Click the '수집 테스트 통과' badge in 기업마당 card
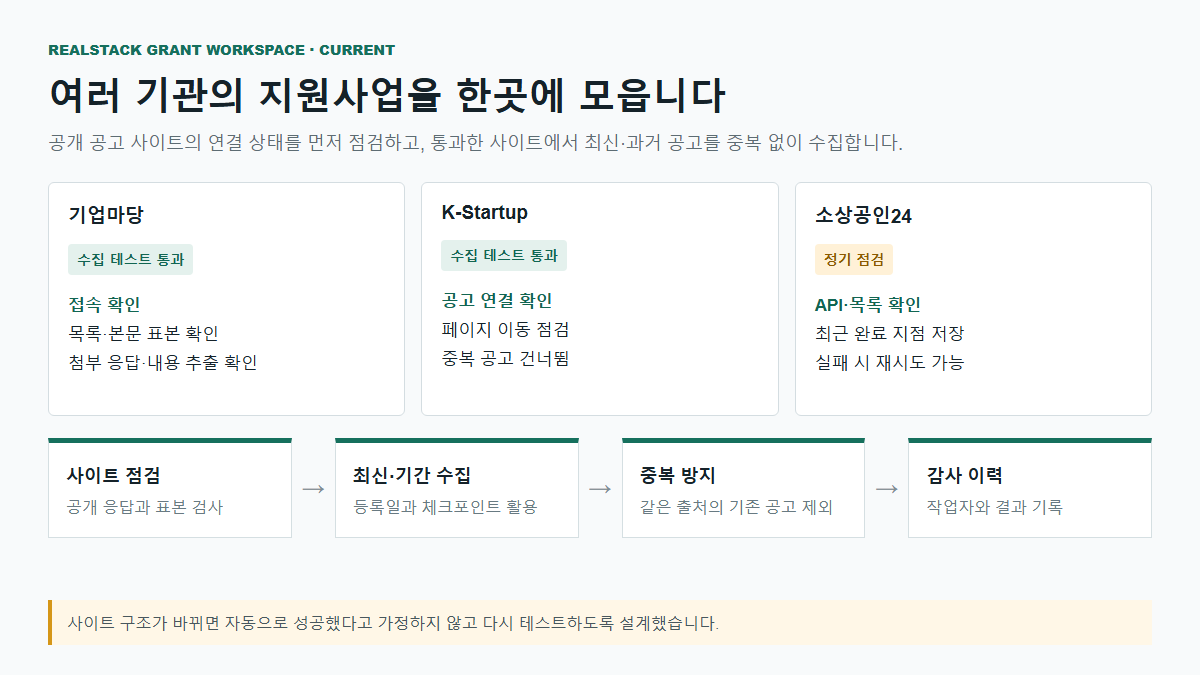 pyautogui.click(x=131, y=260)
